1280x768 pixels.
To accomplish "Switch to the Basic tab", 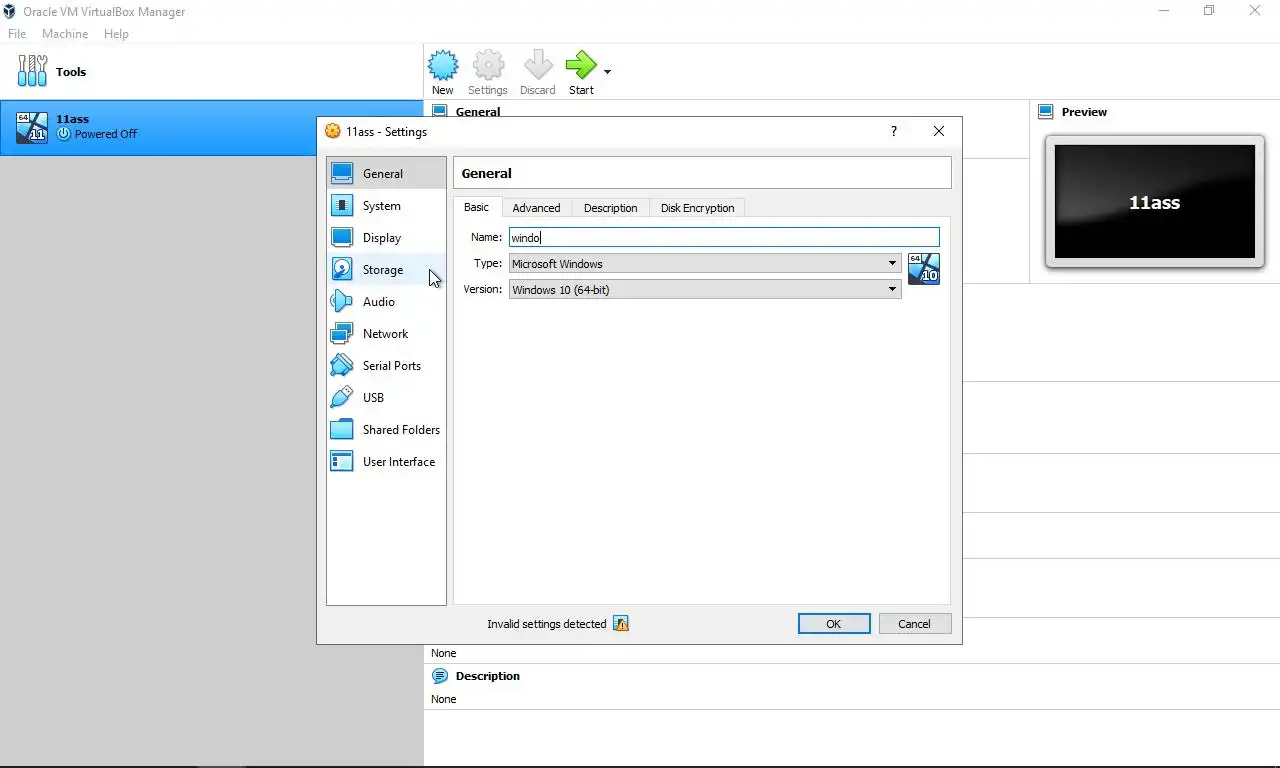I will click(x=476, y=207).
